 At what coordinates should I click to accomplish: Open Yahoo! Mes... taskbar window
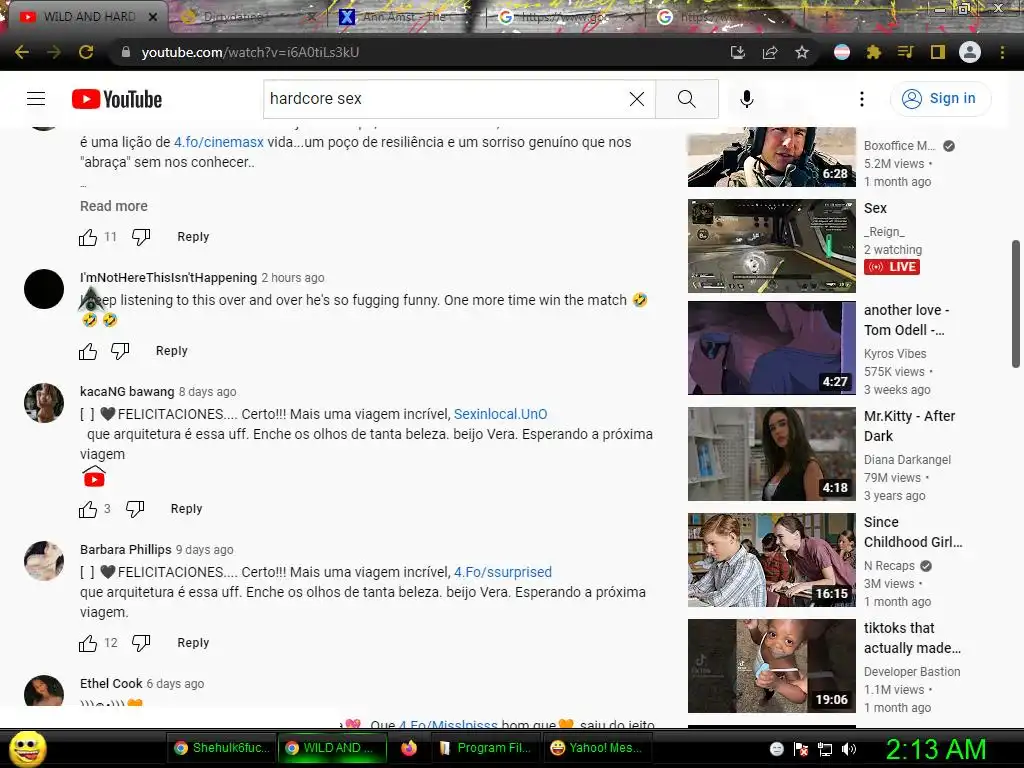tap(598, 748)
